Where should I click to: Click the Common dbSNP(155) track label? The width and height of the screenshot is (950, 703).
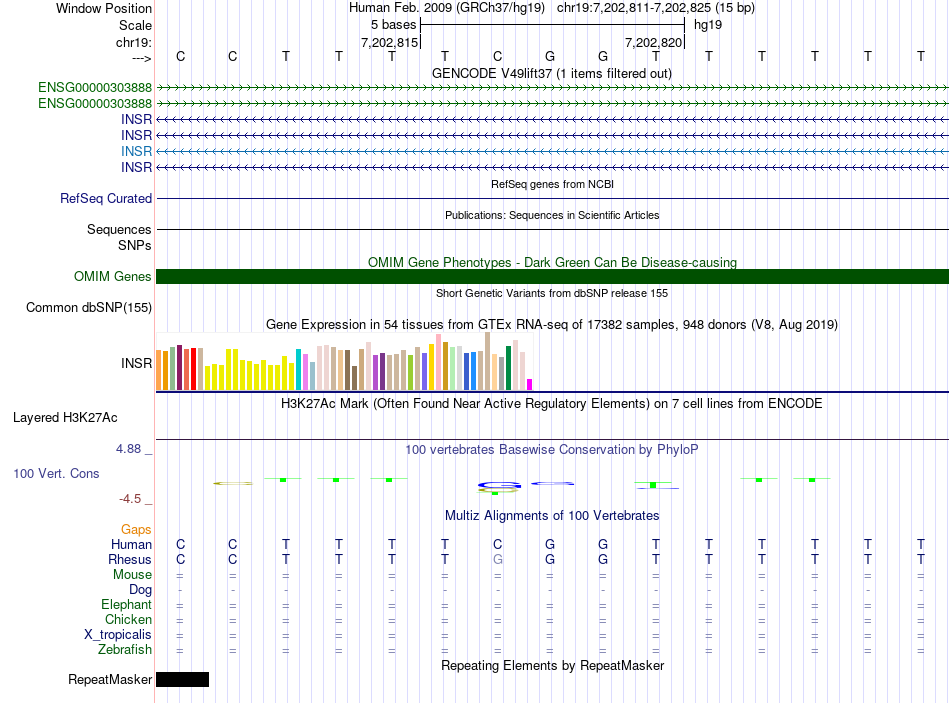[x=89, y=307]
